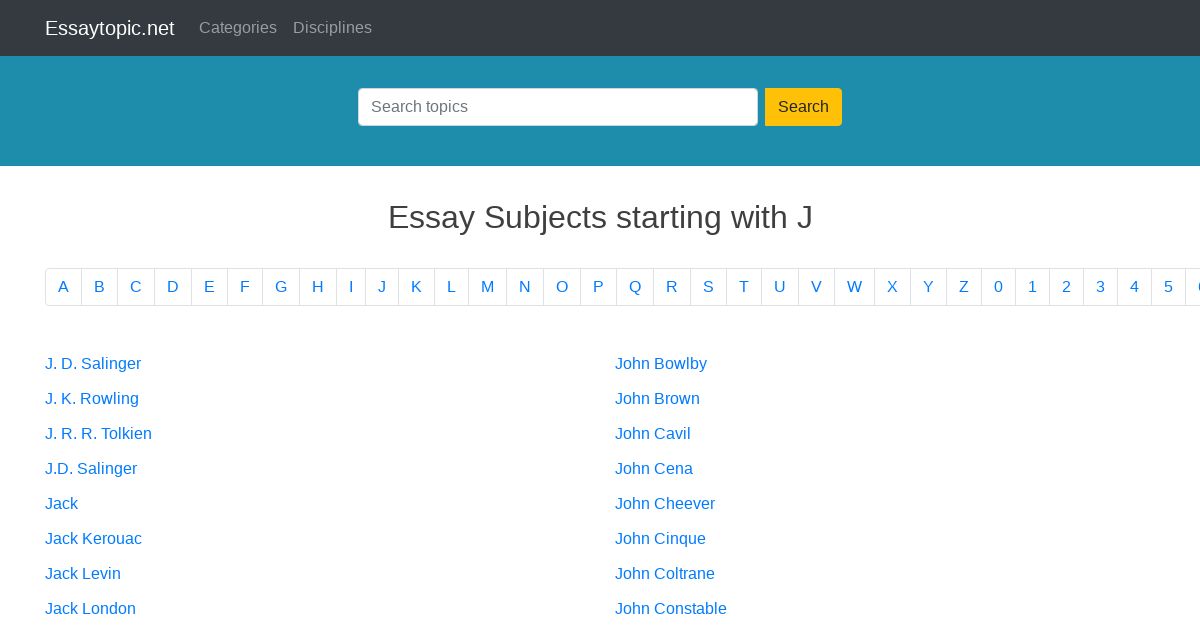Image resolution: width=1200 pixels, height=630 pixels.
Task: Select digit 4 in the pager
Action: [x=1134, y=287]
